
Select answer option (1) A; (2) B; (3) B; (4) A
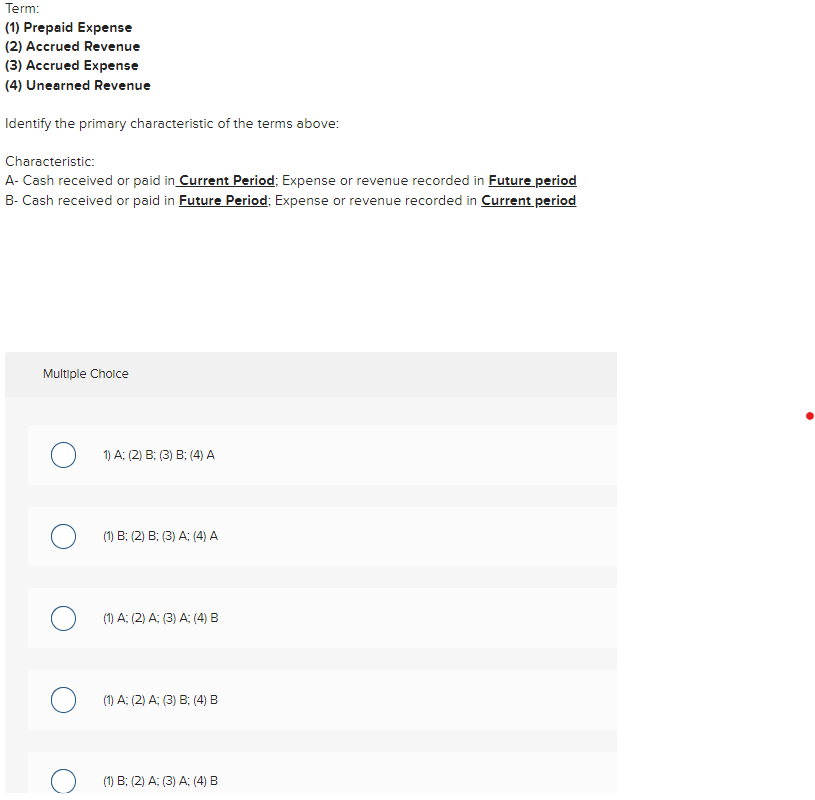63,454
